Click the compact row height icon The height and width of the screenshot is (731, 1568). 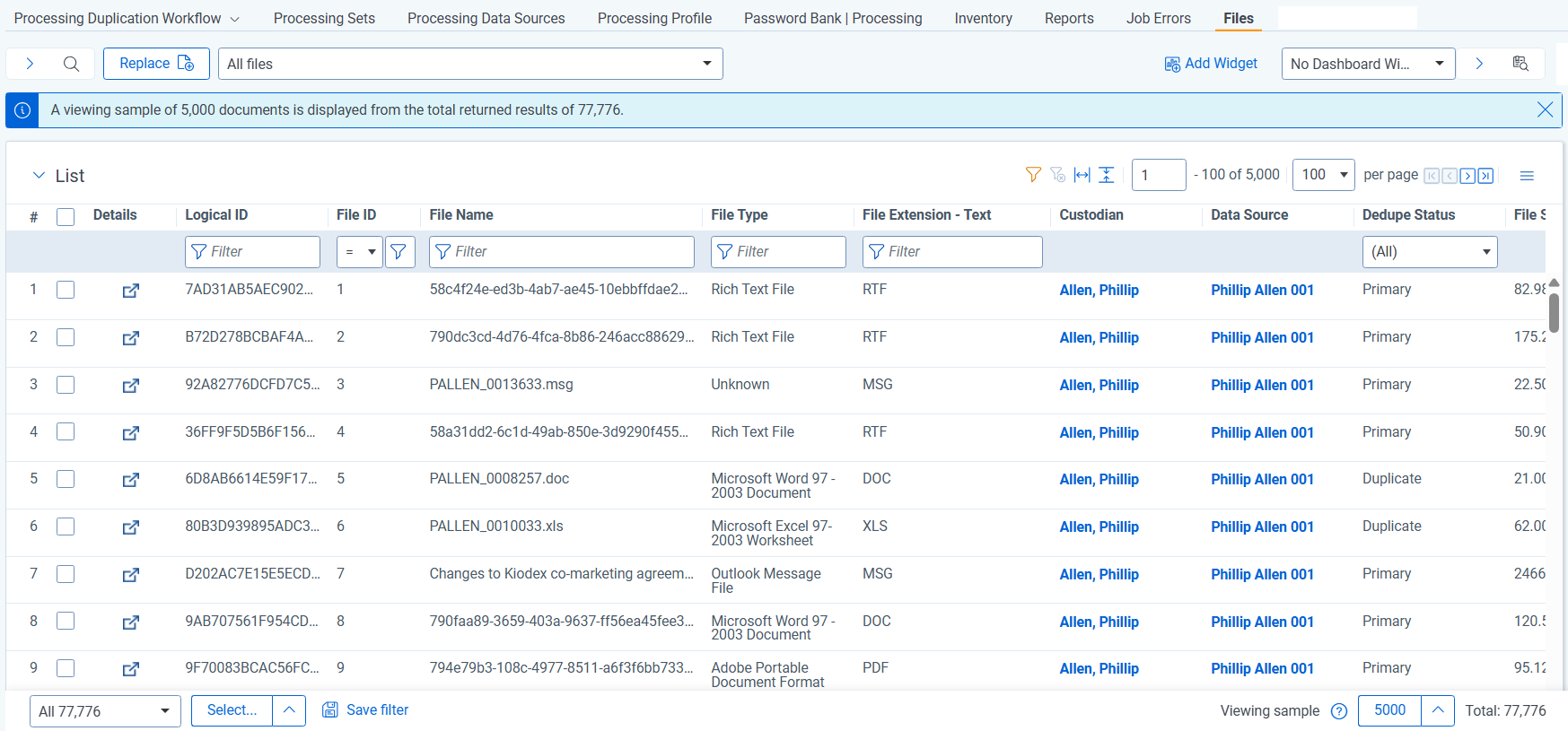click(1107, 175)
